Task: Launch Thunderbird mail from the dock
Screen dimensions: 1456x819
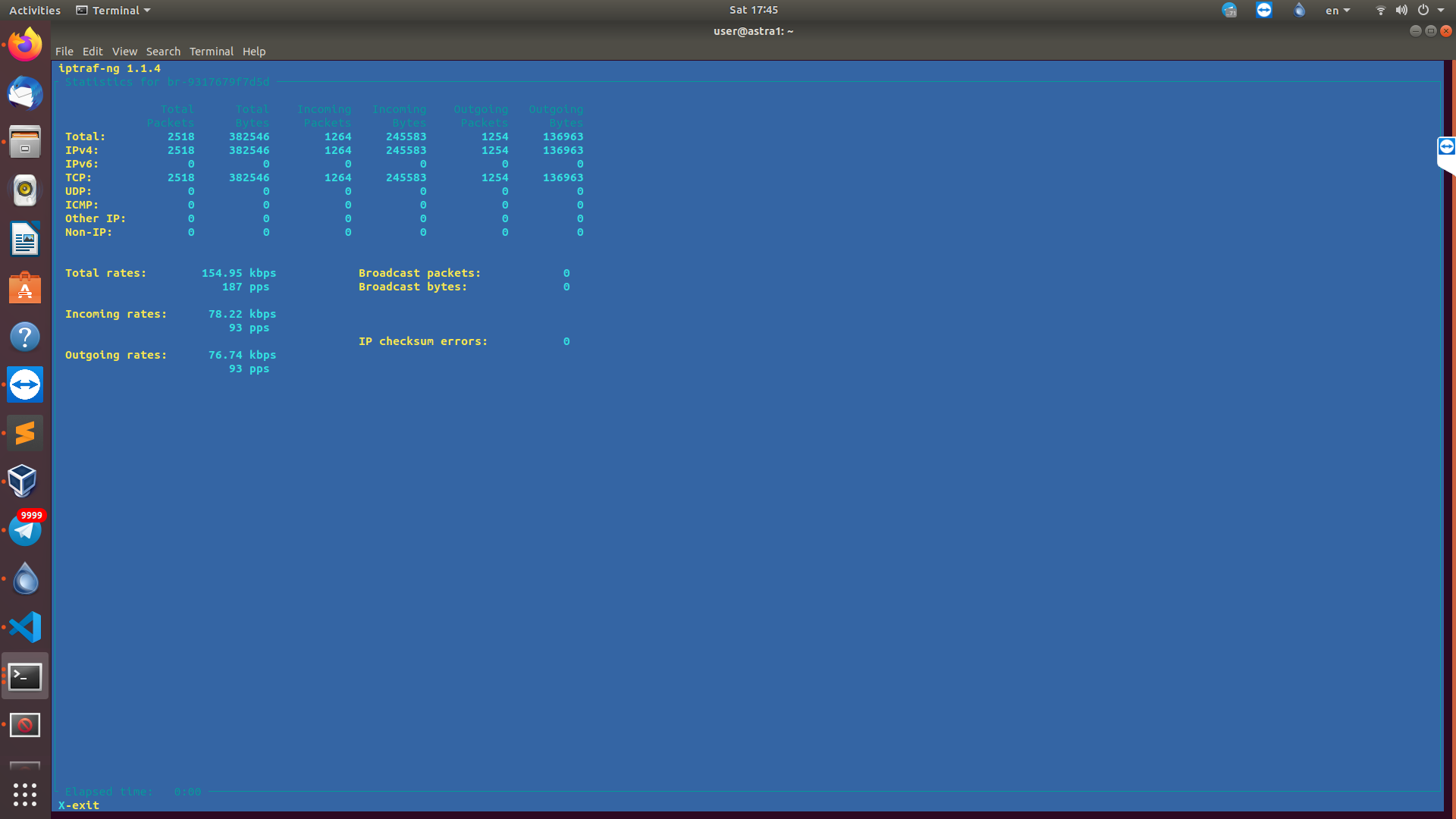Action: [x=25, y=93]
